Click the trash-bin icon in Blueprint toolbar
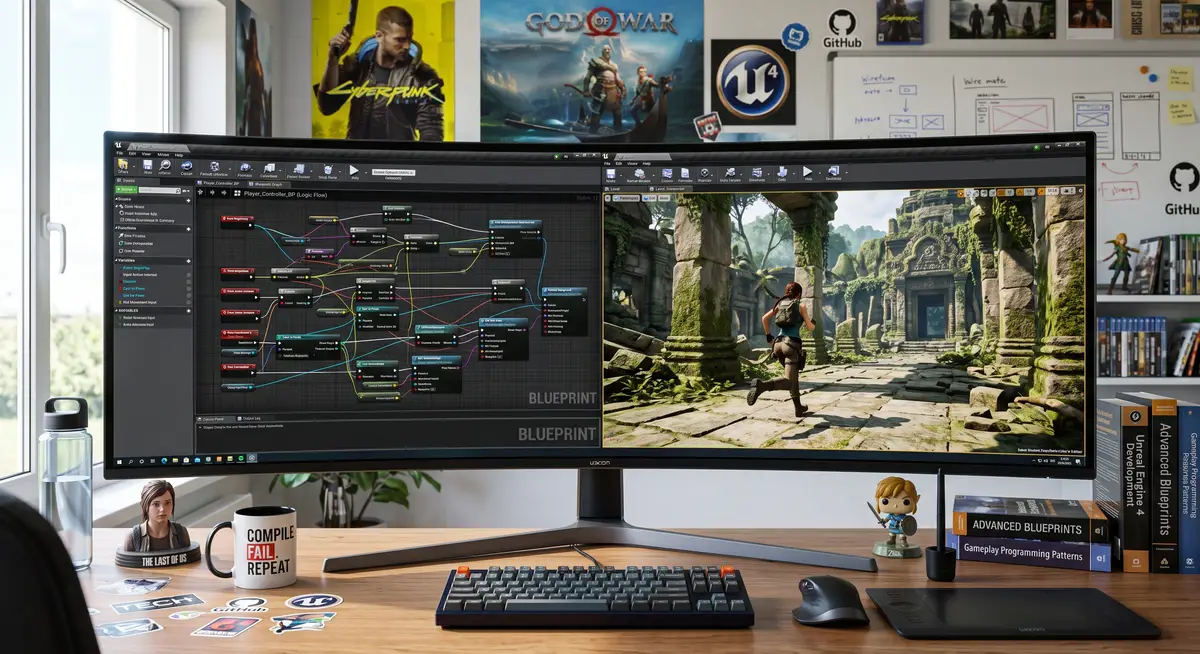The image size is (1200, 654). pyautogui.click(x=328, y=169)
